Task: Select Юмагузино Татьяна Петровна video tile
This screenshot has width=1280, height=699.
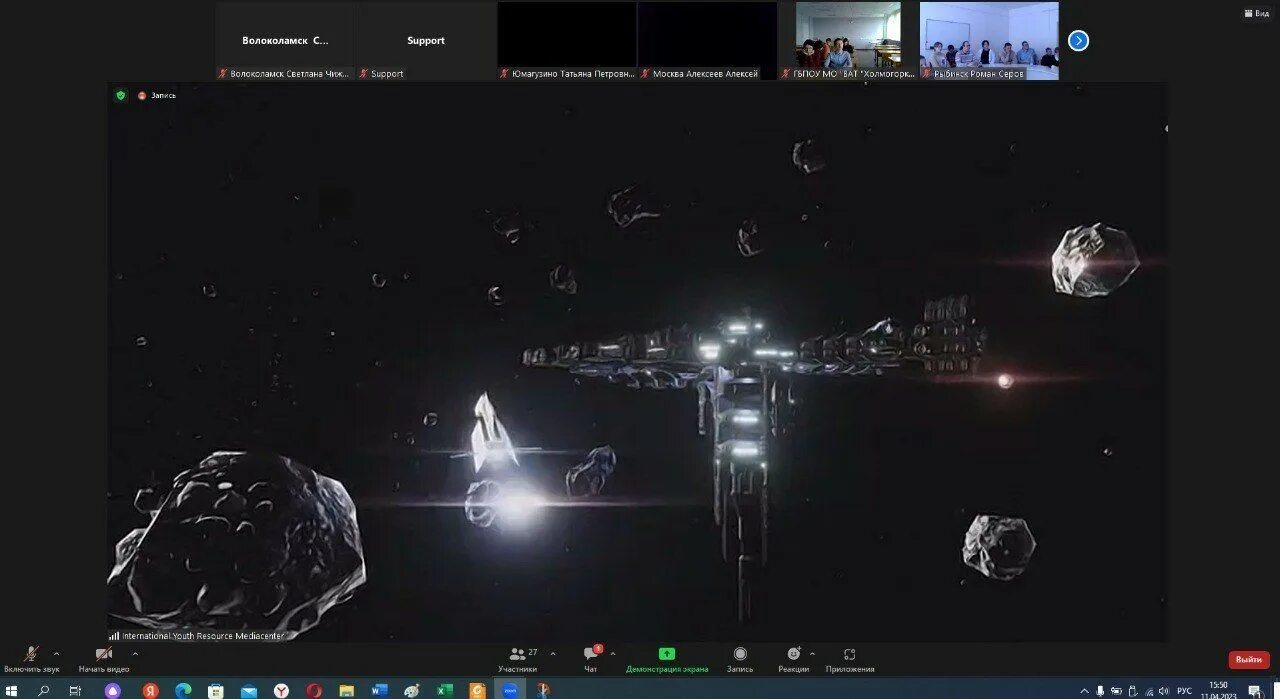Action: click(567, 40)
